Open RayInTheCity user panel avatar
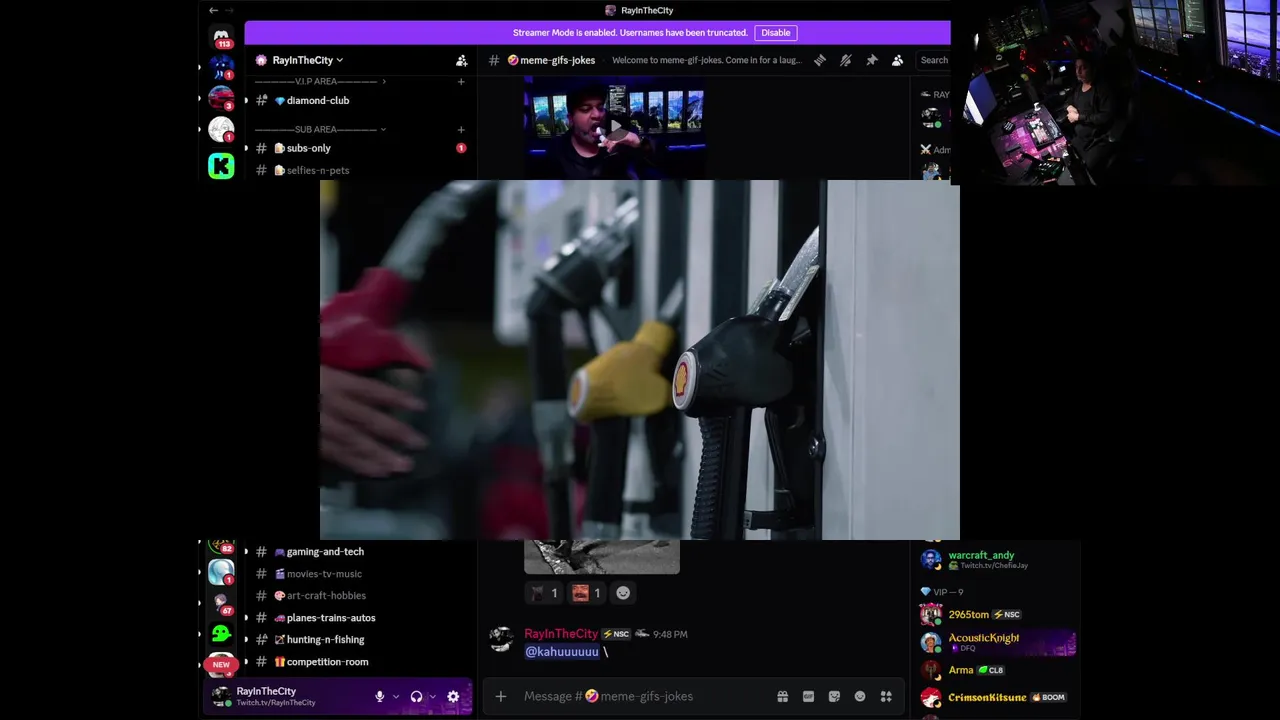1280x720 pixels. click(221, 696)
